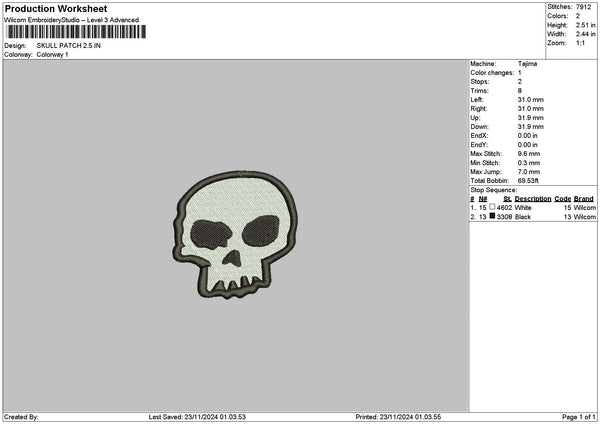
Task: Click stitch count '4602' in stop sequence
Action: tap(504, 208)
